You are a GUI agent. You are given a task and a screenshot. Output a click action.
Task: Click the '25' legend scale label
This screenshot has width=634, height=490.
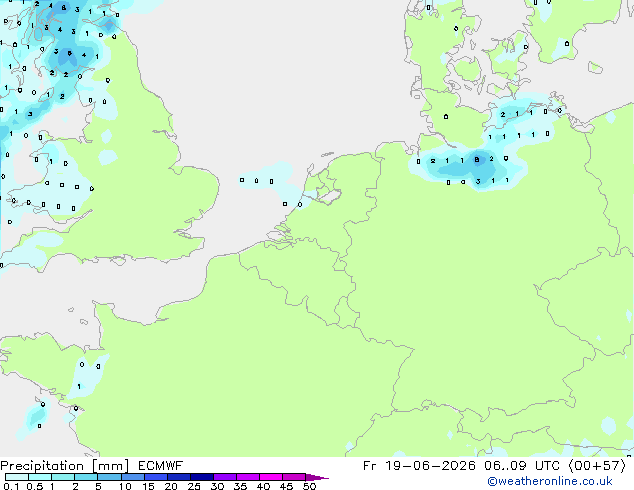coord(194,486)
